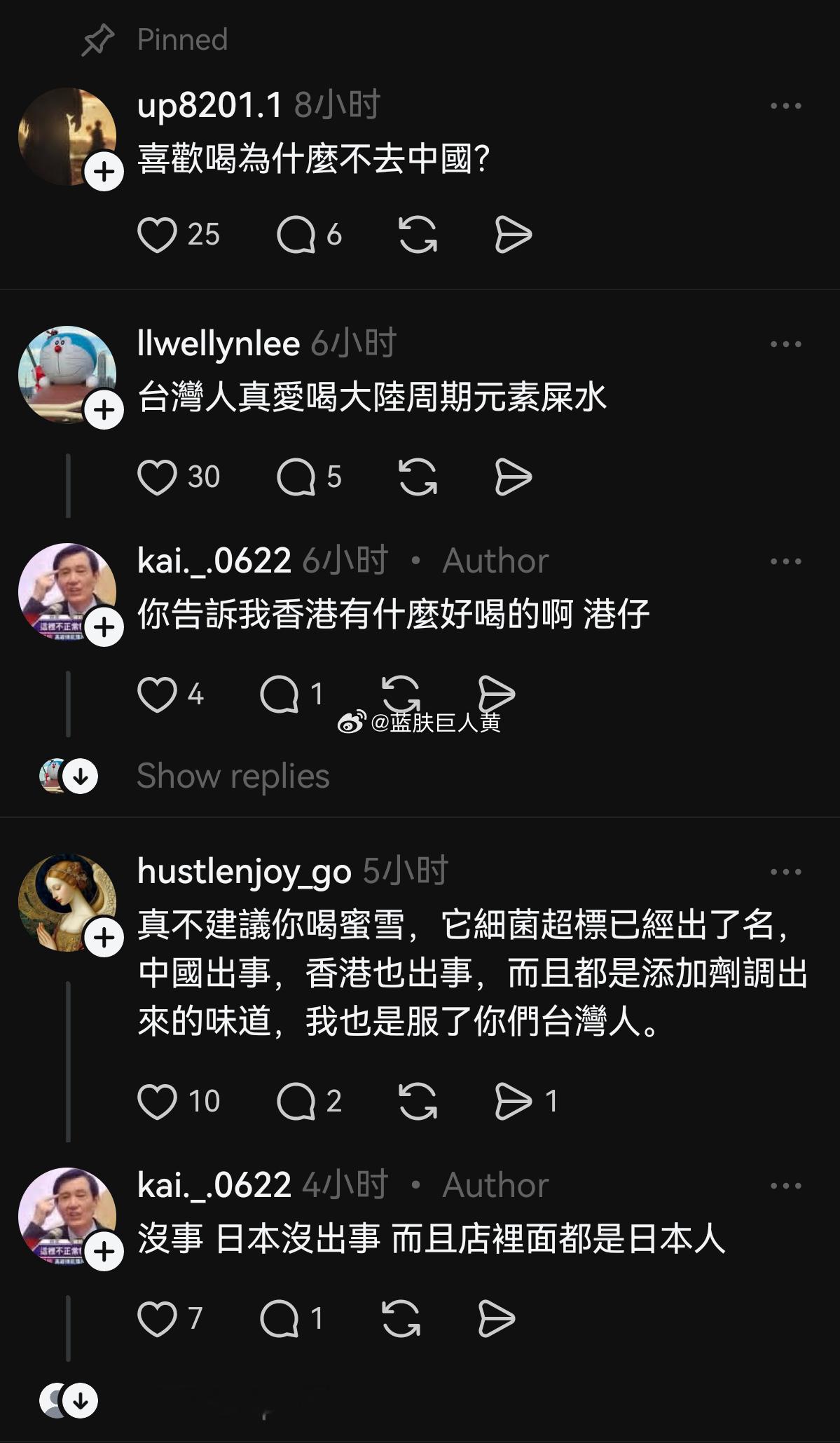840x1443 pixels.
Task: Follow hustlenjoy_go via avatar plus badge
Action: 104,938
